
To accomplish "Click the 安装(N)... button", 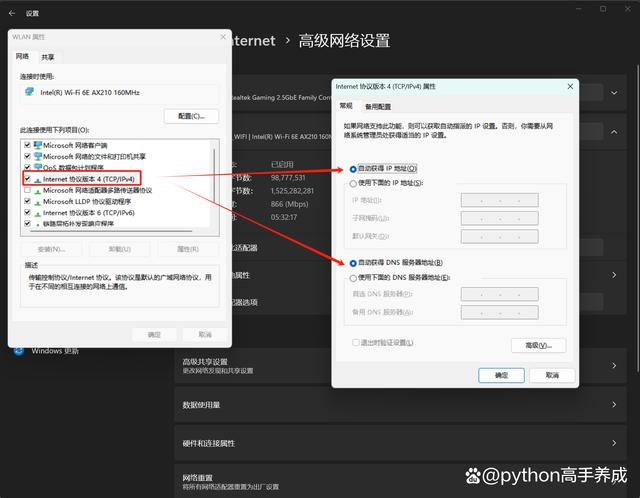I will point(51,249).
